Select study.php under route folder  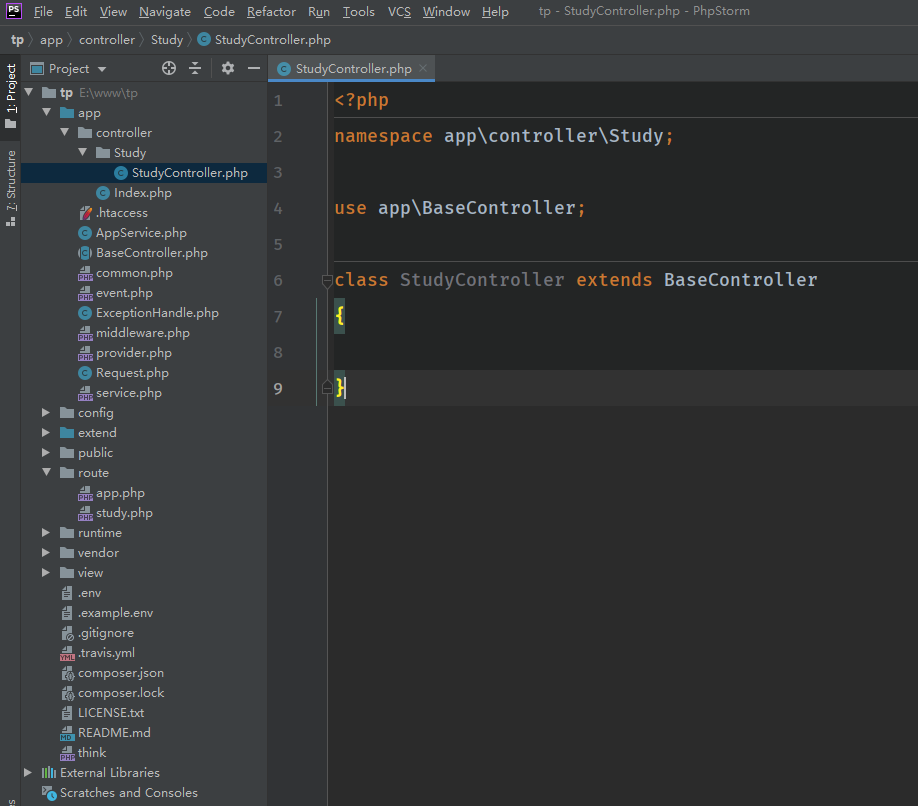[x=124, y=513]
